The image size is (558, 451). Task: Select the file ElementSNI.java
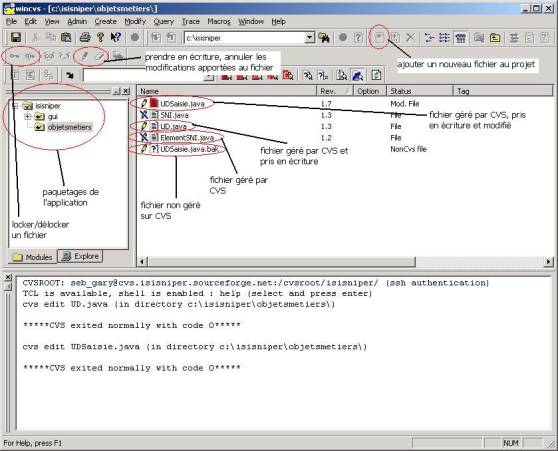(x=187, y=138)
